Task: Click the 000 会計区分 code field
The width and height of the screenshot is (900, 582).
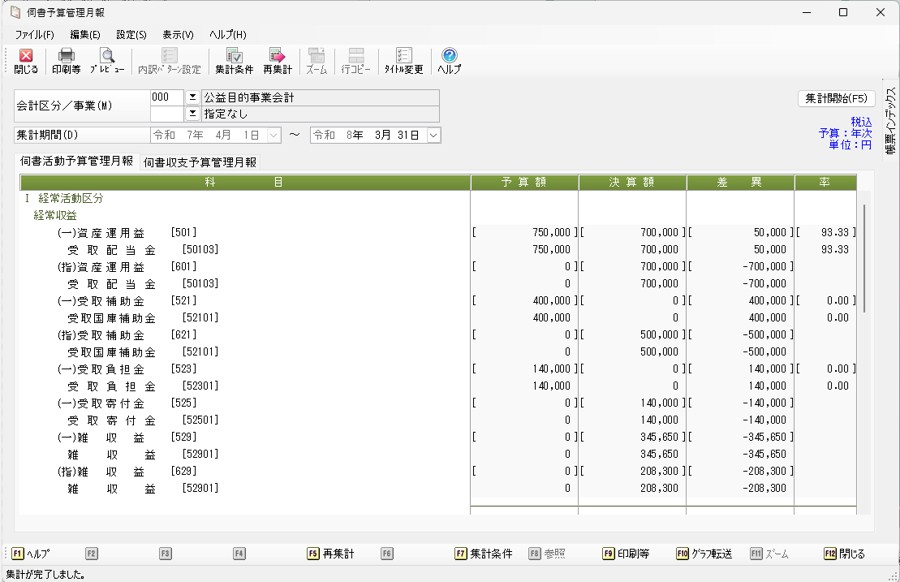Action: pyautogui.click(x=166, y=98)
